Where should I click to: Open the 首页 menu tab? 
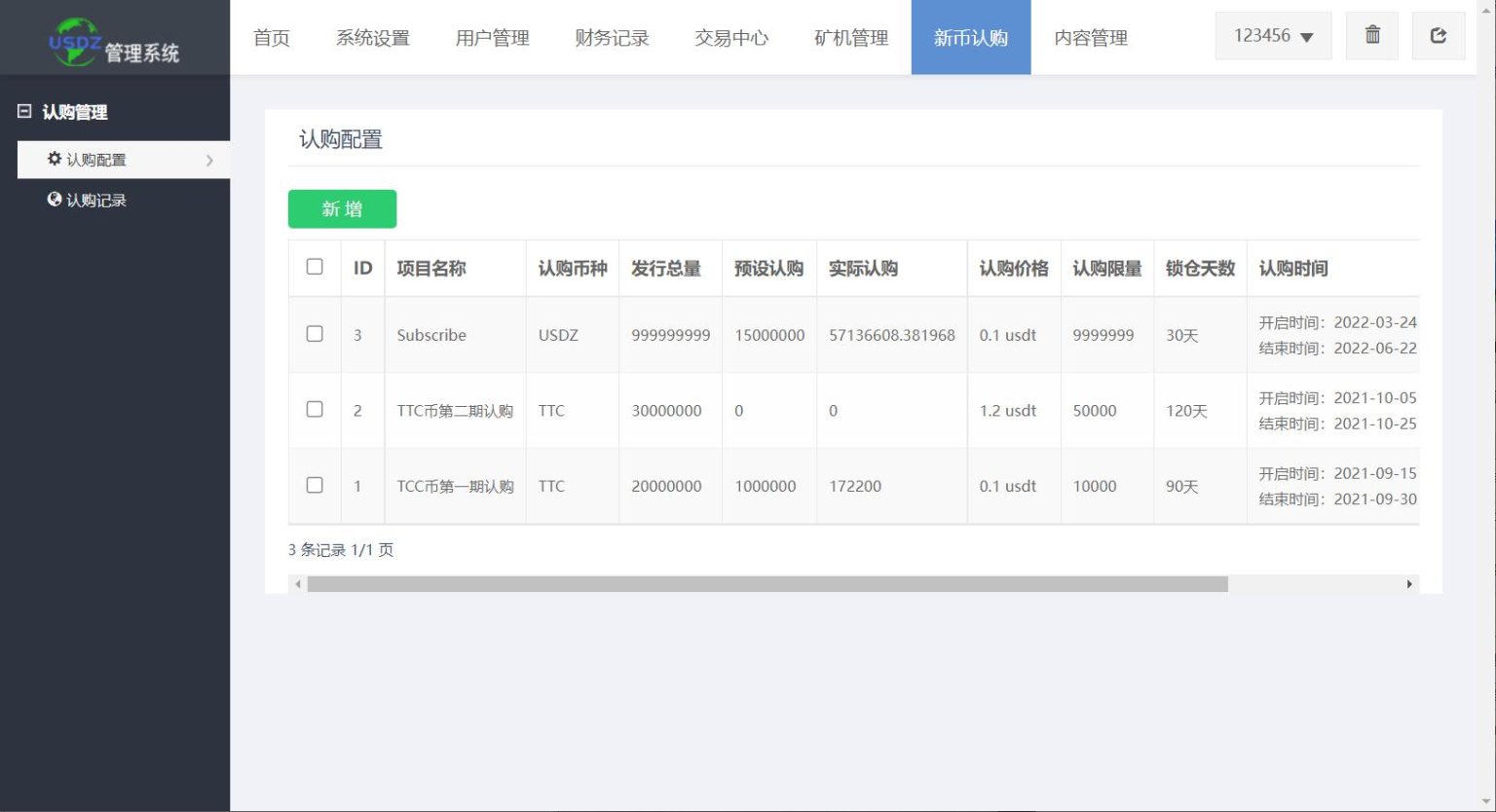click(272, 38)
